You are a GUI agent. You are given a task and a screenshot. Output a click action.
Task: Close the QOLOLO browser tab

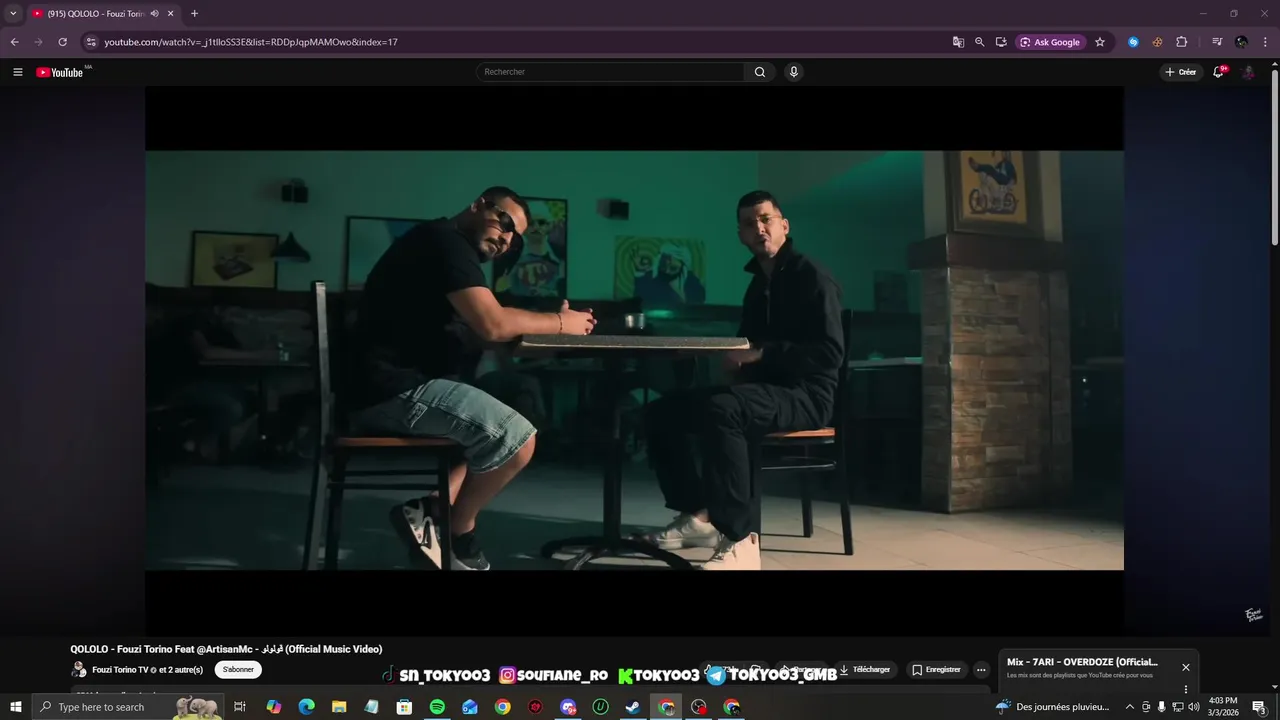pyautogui.click(x=170, y=14)
